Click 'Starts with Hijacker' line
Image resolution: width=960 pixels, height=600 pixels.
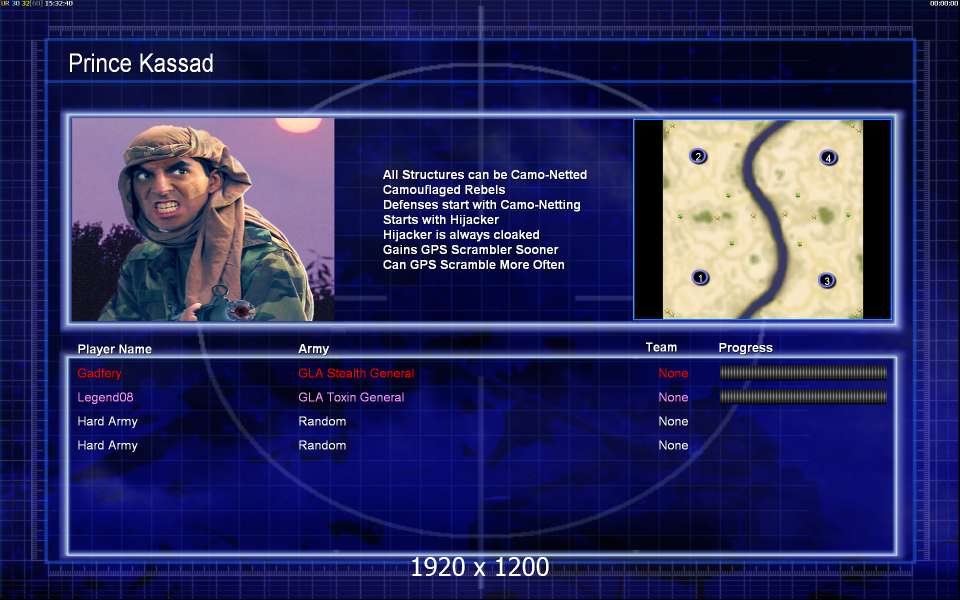coord(441,220)
